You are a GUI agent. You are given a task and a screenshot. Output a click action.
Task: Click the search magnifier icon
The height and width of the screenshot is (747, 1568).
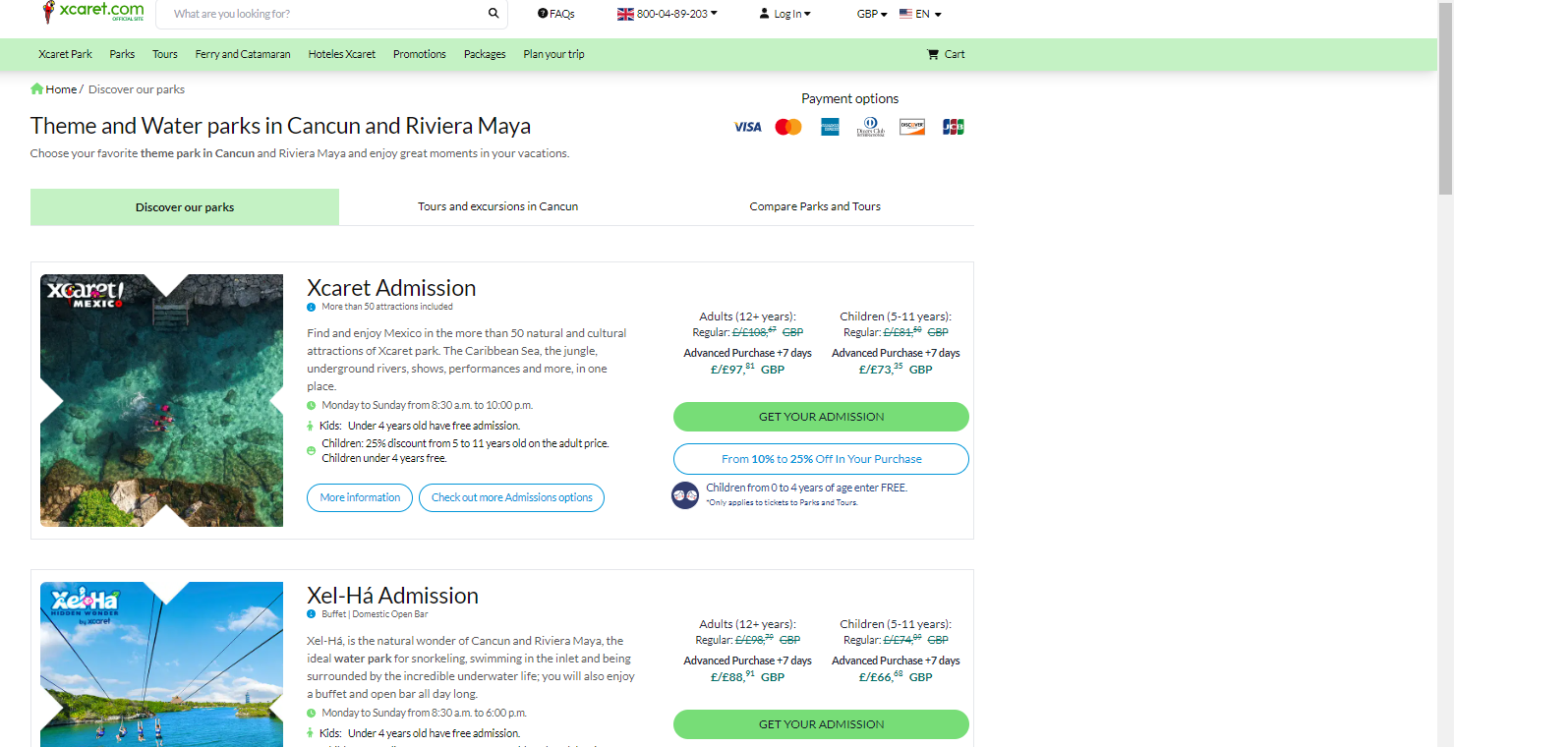(494, 14)
